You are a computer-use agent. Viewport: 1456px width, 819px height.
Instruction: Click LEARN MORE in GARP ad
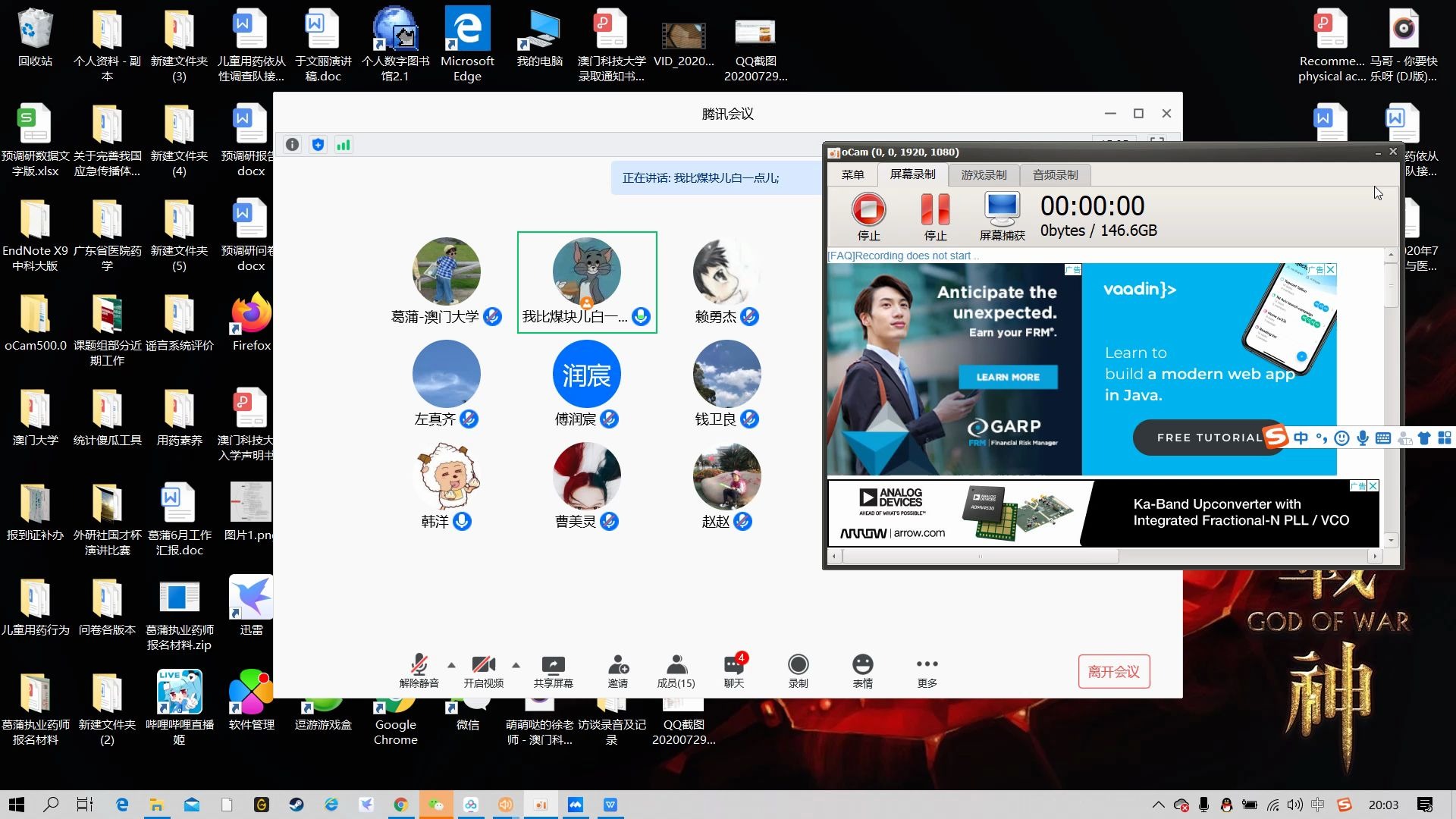pyautogui.click(x=1008, y=377)
